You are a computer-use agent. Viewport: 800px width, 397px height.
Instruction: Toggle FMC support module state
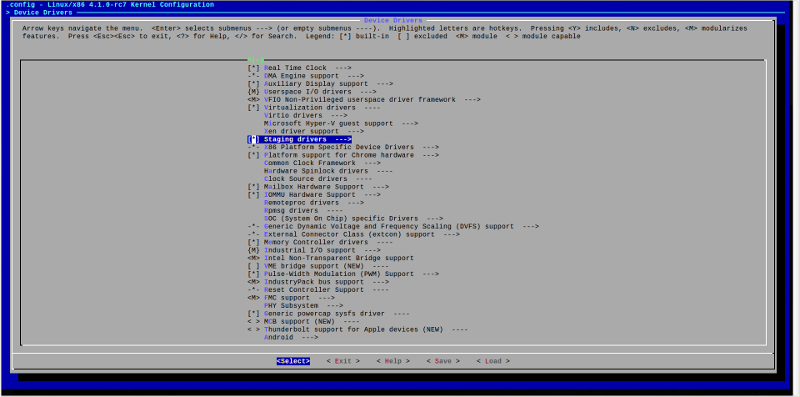point(254,298)
